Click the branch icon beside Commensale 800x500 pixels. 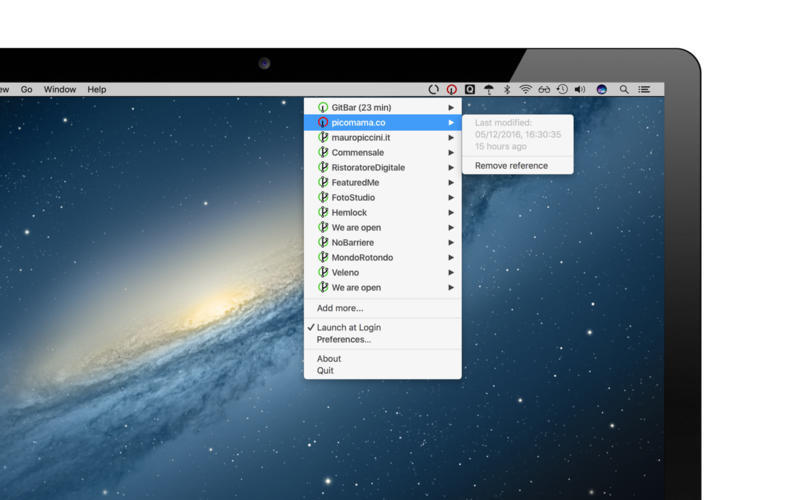click(x=323, y=152)
